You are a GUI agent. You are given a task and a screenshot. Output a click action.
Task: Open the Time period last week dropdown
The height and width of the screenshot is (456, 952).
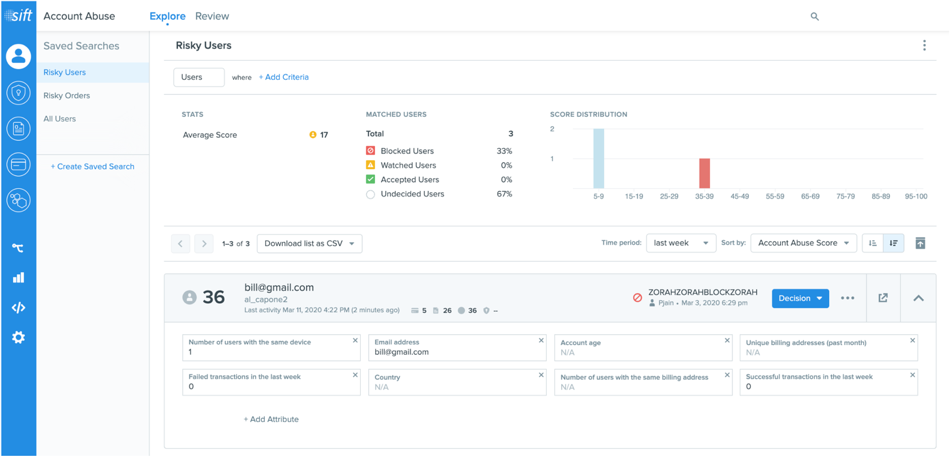coord(681,243)
